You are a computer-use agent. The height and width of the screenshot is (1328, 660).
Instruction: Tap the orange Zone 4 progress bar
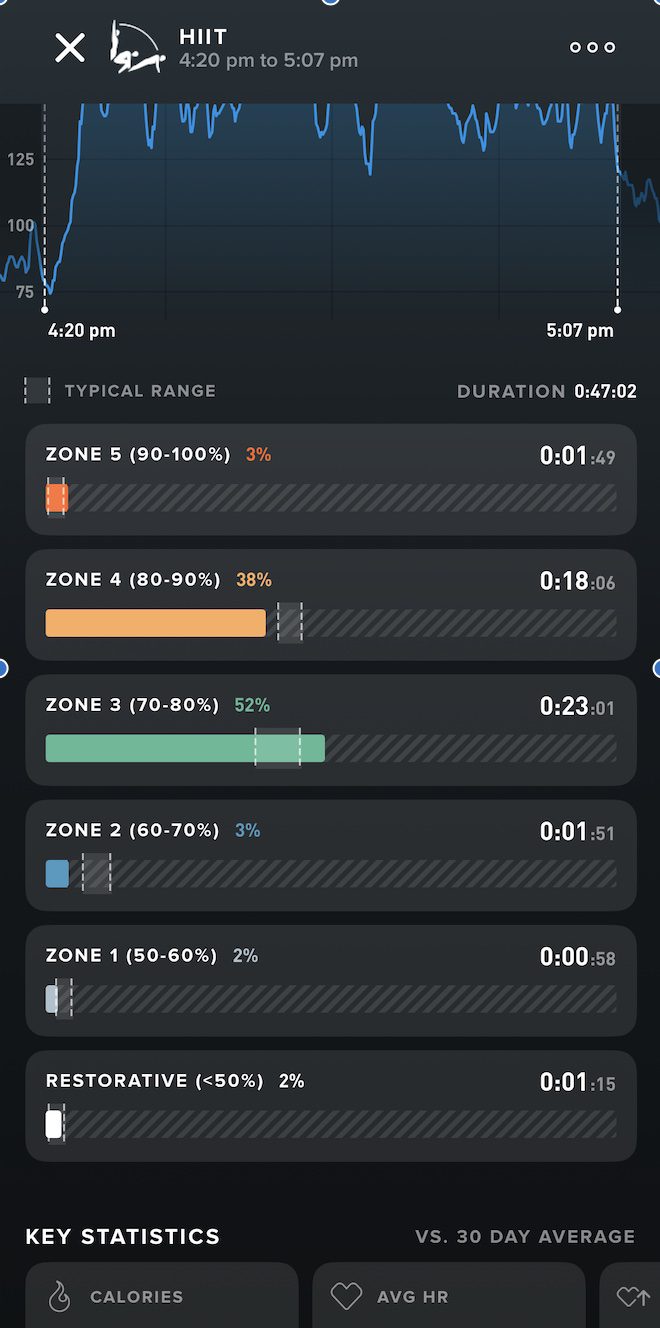(155, 623)
